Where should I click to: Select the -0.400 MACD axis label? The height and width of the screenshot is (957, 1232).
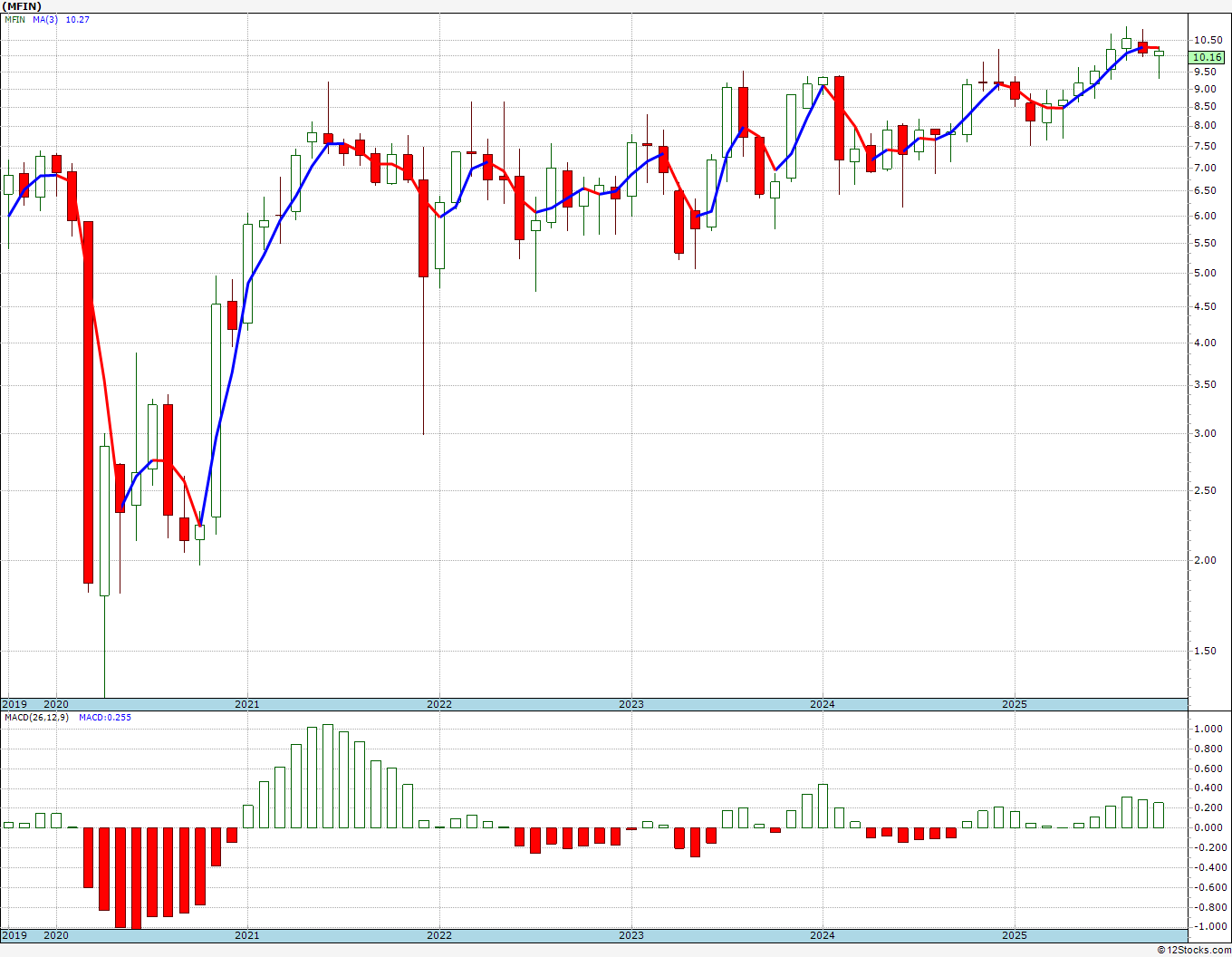[1208, 867]
